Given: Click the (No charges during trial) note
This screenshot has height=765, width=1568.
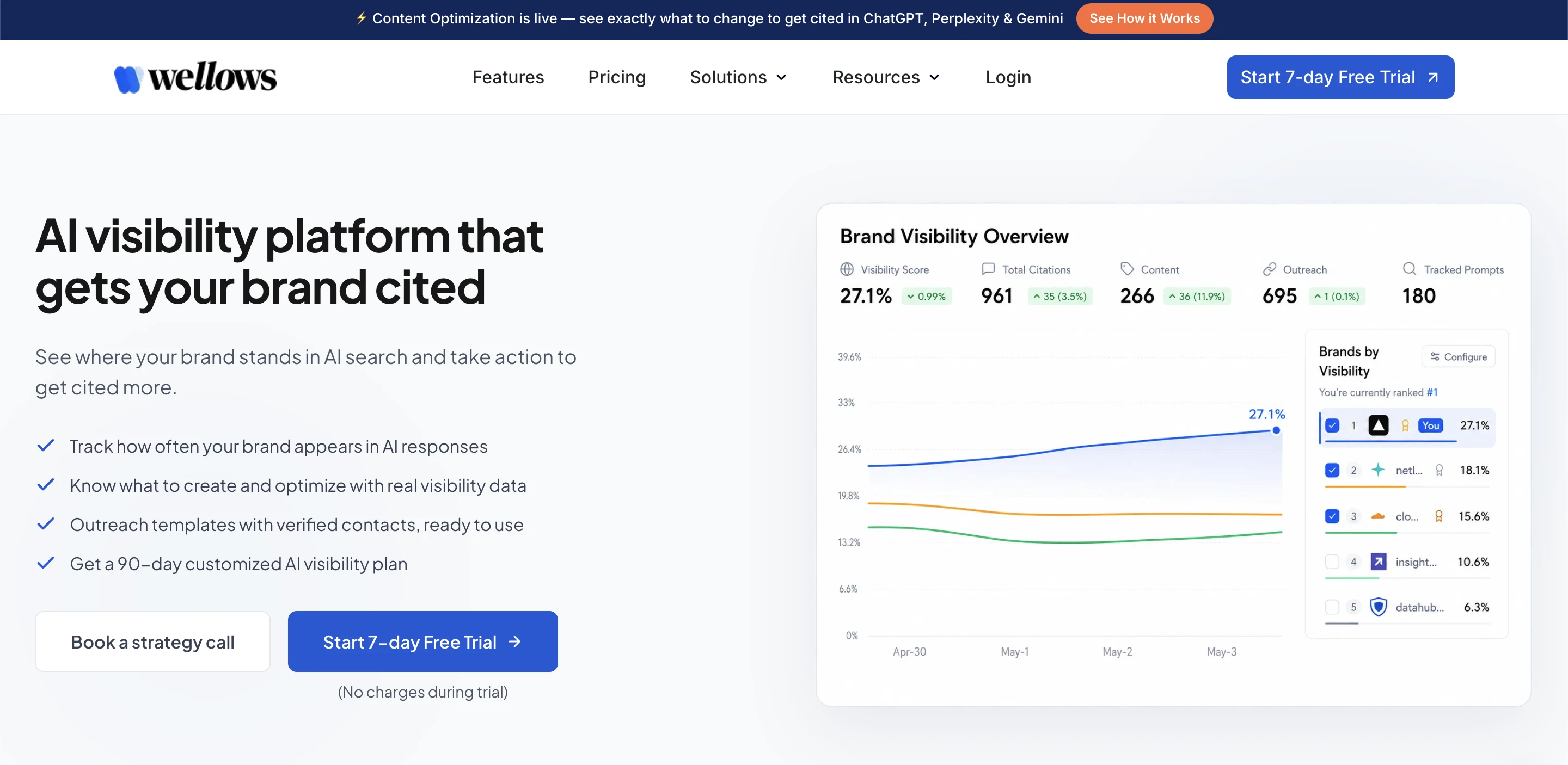Looking at the screenshot, I should (422, 692).
